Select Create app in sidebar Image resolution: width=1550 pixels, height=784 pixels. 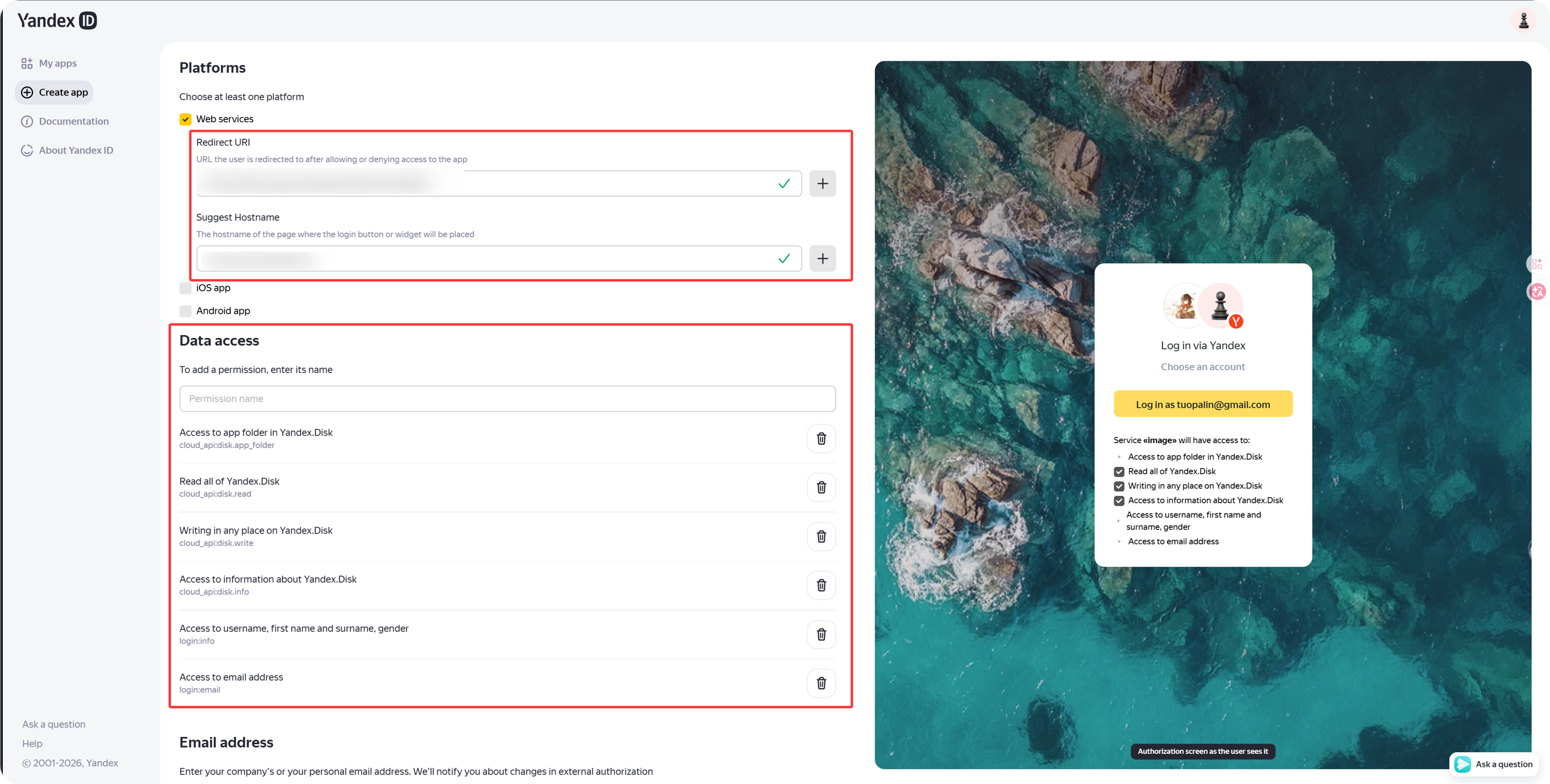(x=55, y=92)
